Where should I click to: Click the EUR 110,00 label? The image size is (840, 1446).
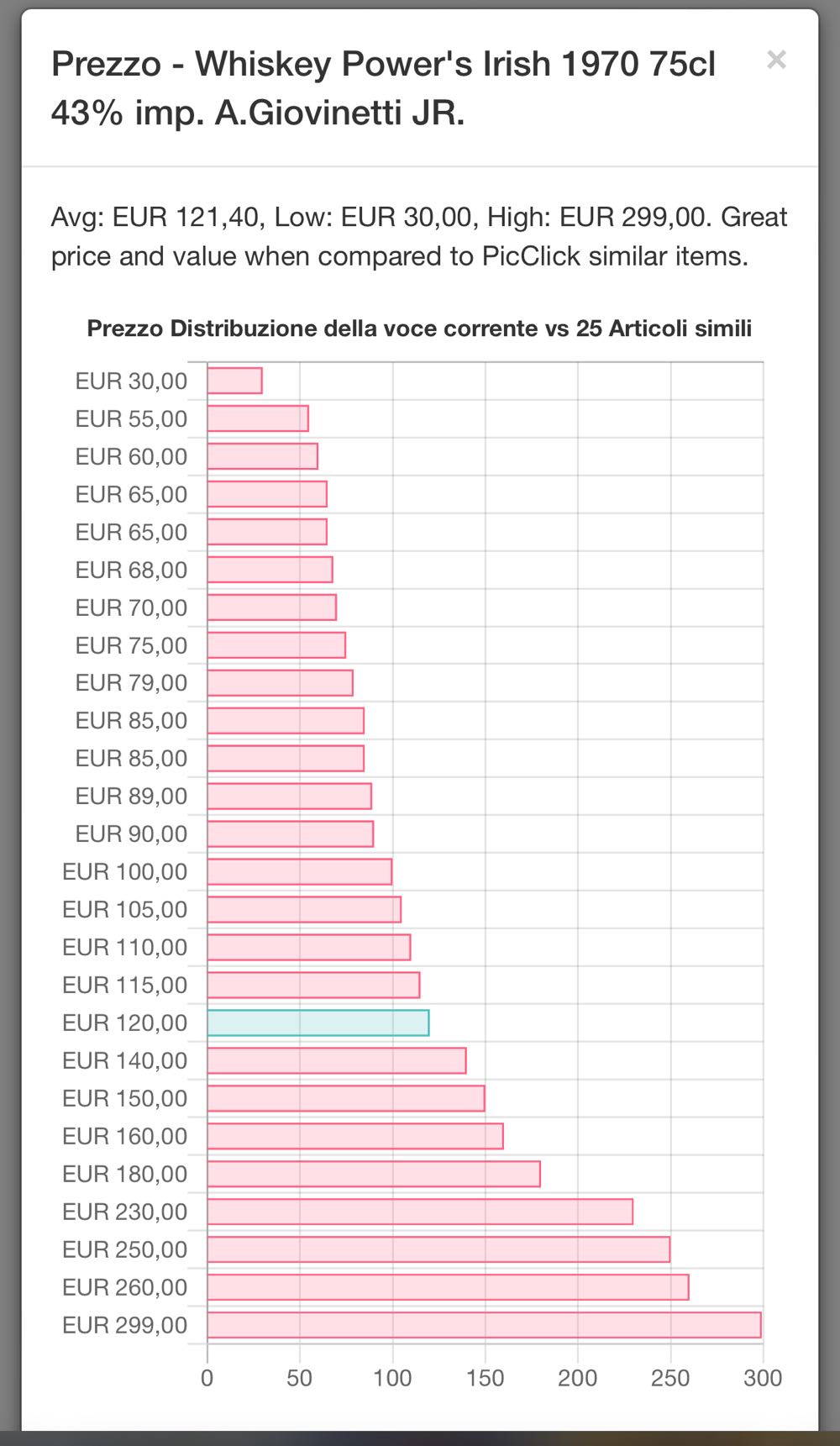[125, 947]
